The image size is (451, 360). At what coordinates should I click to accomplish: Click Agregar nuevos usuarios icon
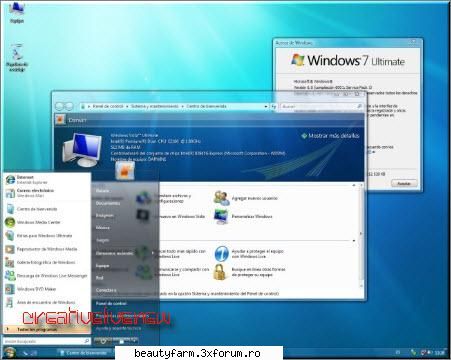click(x=221, y=198)
